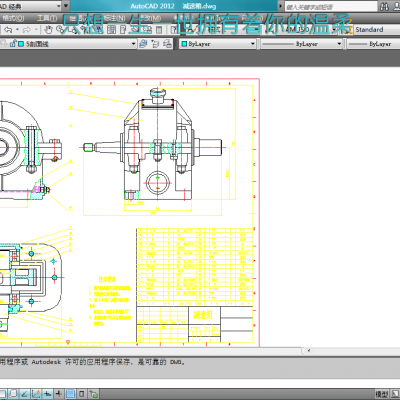Click cyan swatch in ByLayer color control
Image resolution: width=400 pixels, height=400 pixels.
tap(184, 44)
